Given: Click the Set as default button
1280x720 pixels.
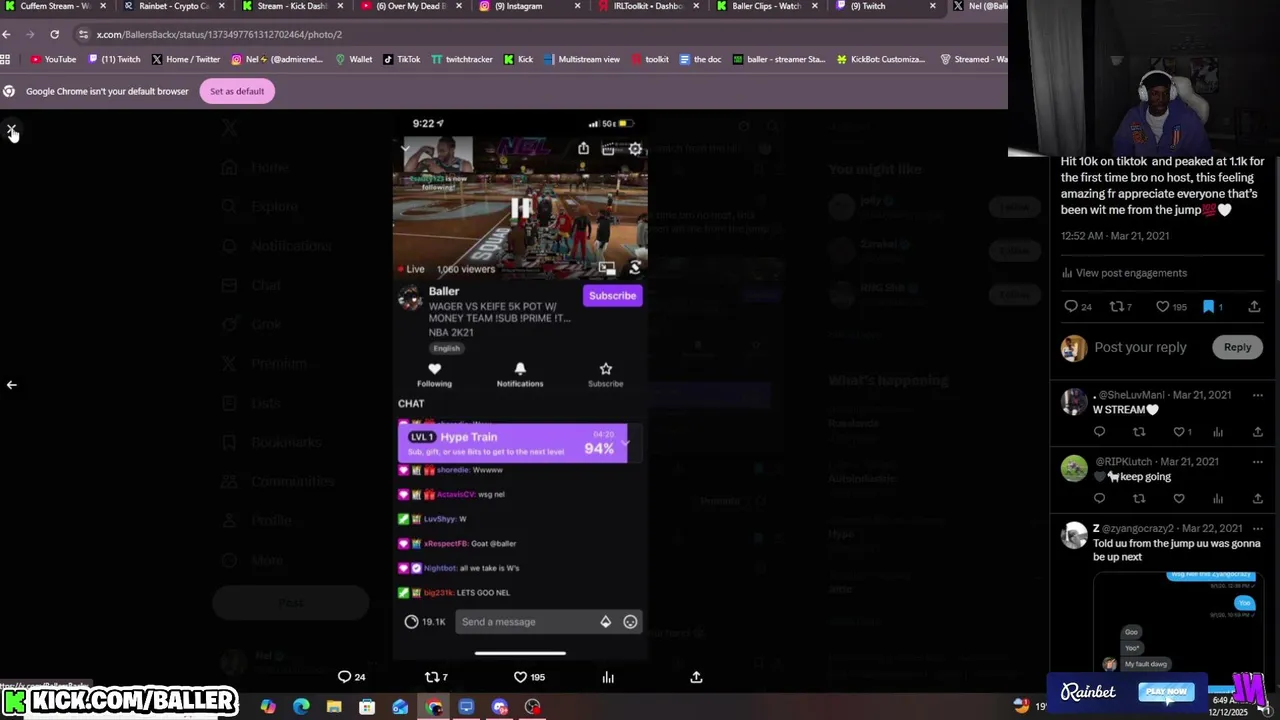Looking at the screenshot, I should [237, 91].
